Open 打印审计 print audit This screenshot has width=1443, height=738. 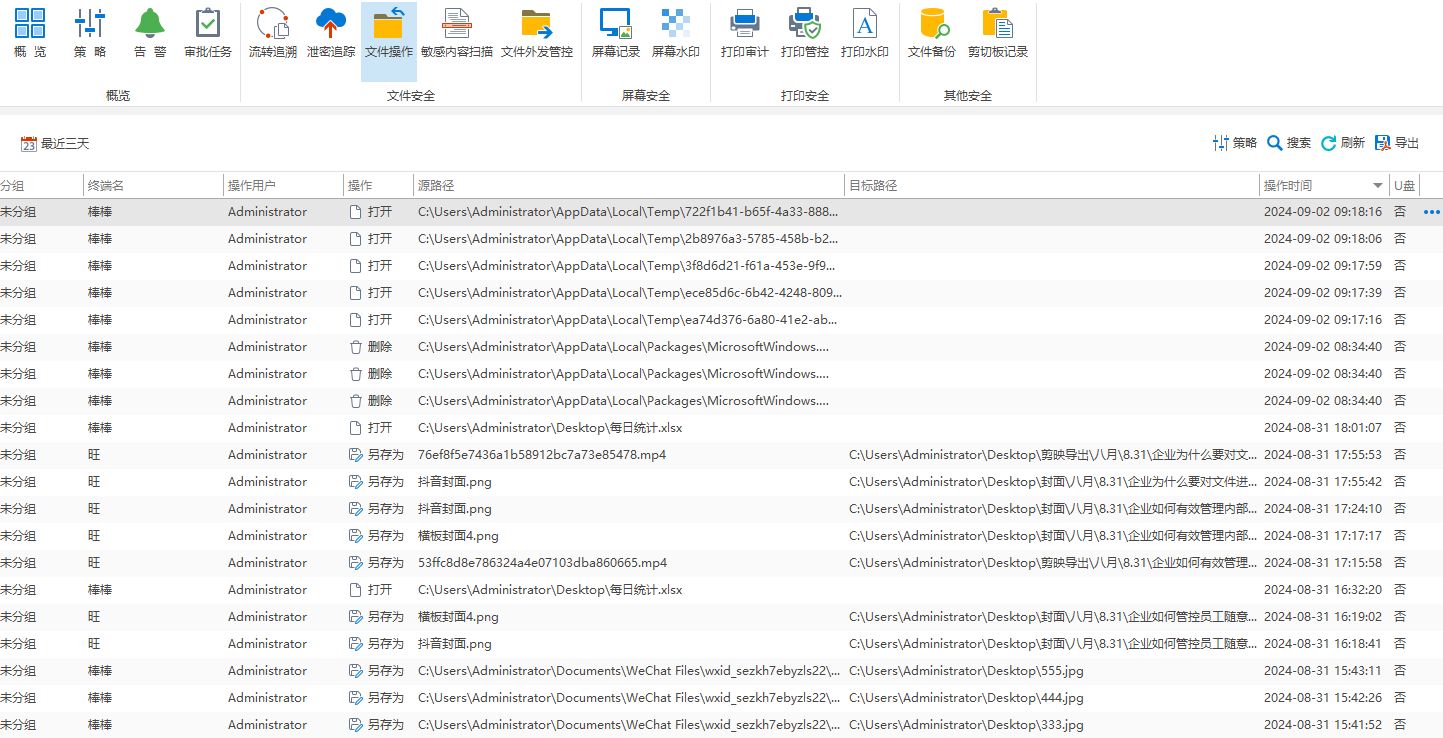pos(745,32)
